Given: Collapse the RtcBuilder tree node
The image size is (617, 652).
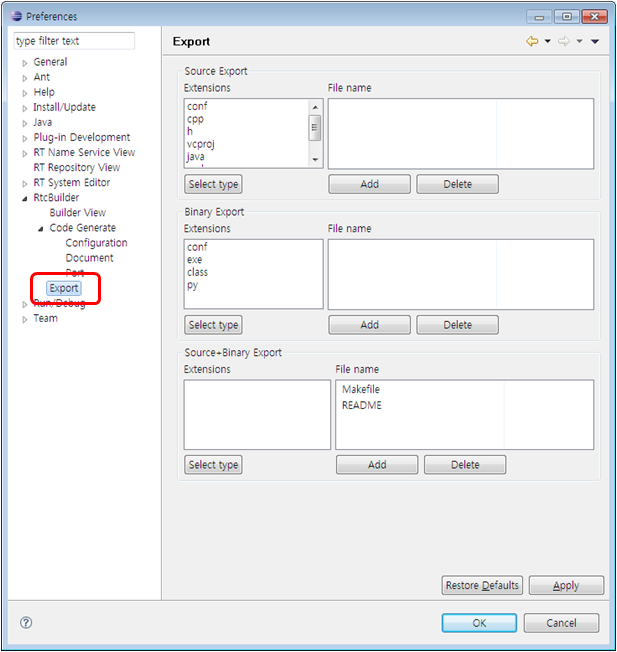Looking at the screenshot, I should (x=25, y=198).
